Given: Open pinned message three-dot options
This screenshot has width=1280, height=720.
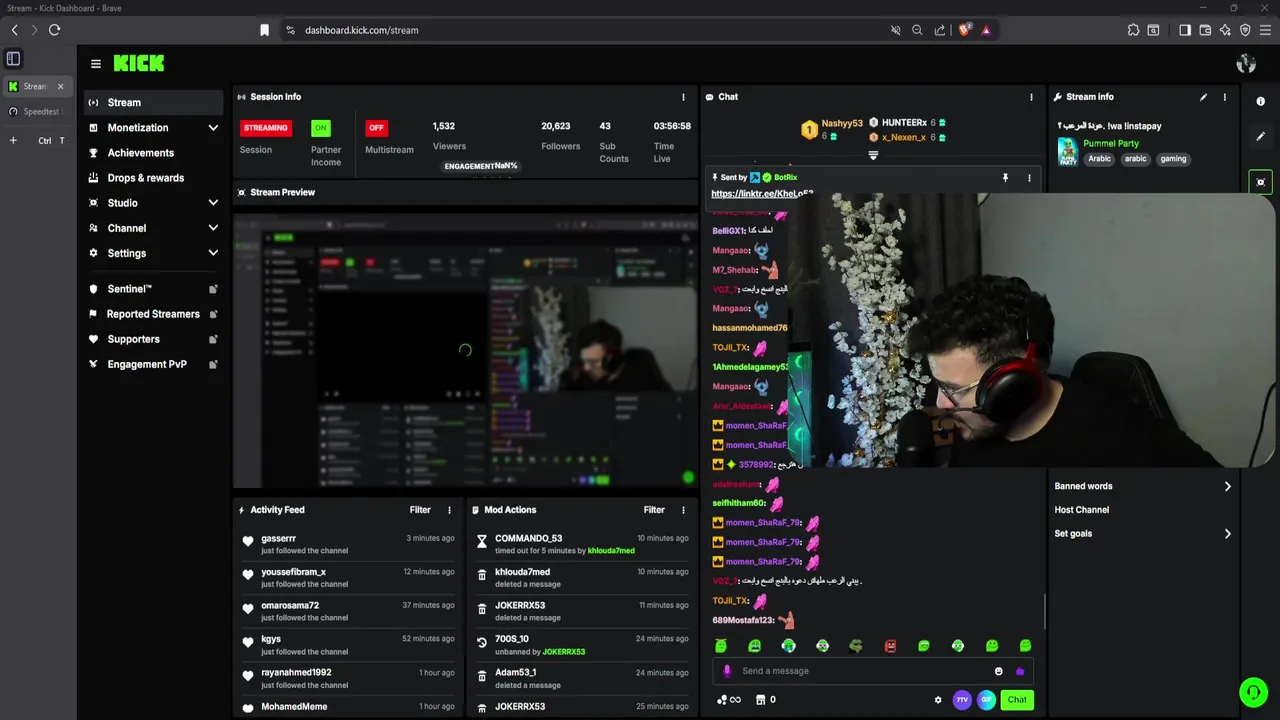Looking at the screenshot, I should (x=1029, y=177).
